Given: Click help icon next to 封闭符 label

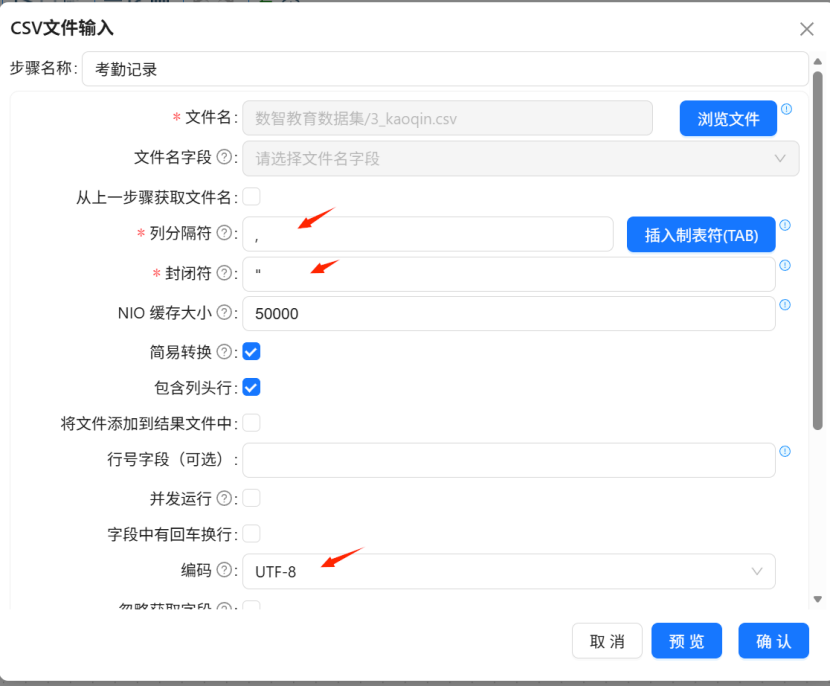Looking at the screenshot, I should point(225,273).
